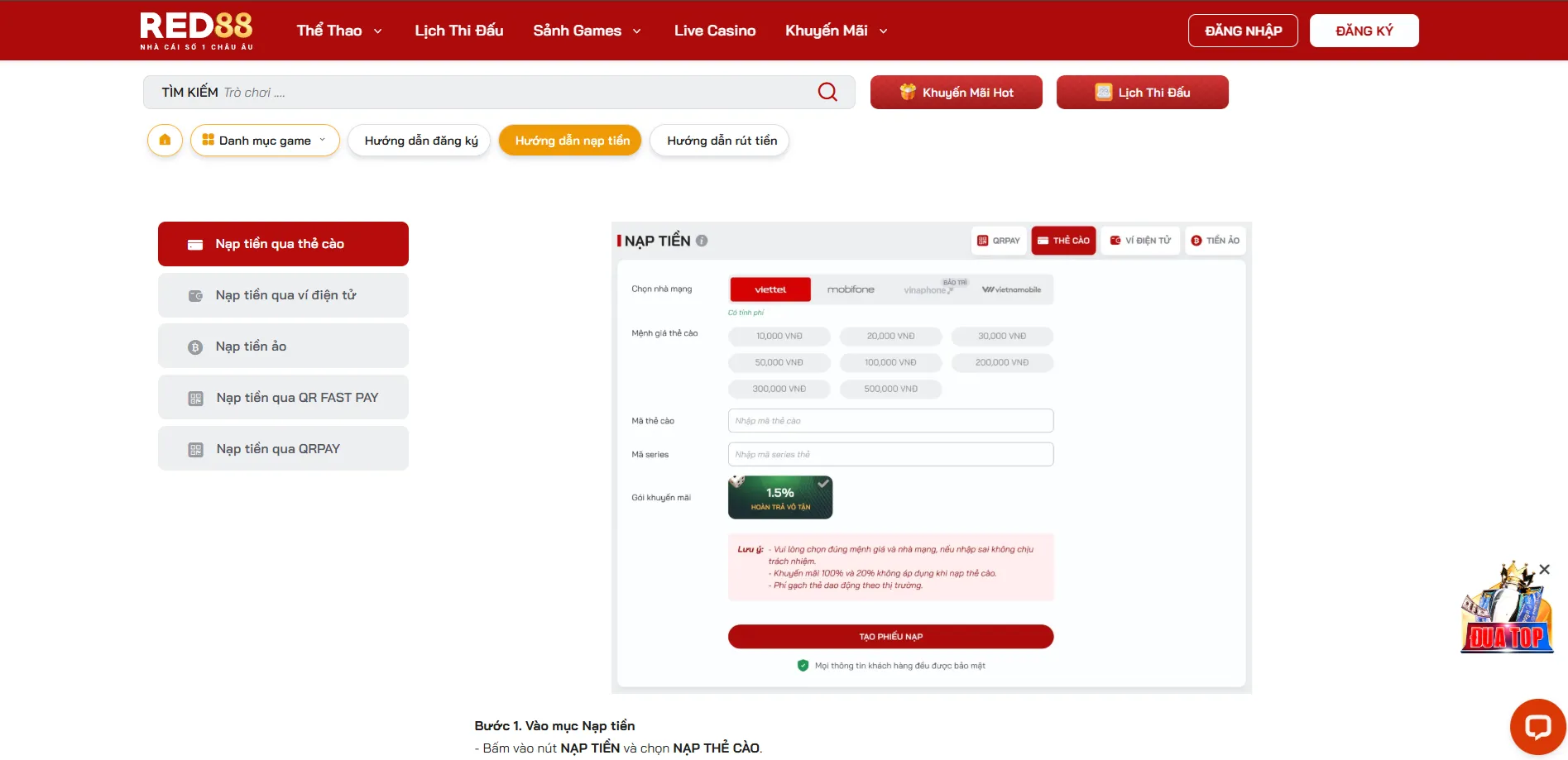
Task: Click the RED88 logo
Action: (x=197, y=31)
